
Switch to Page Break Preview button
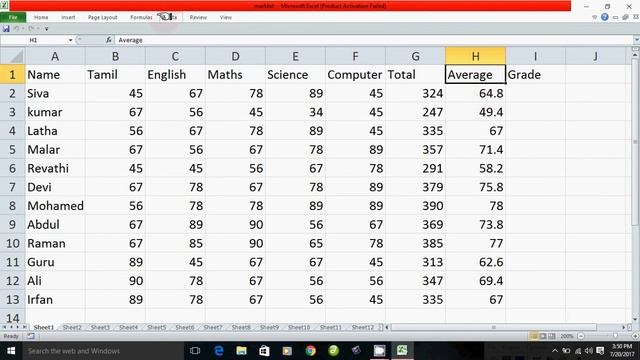(552, 336)
